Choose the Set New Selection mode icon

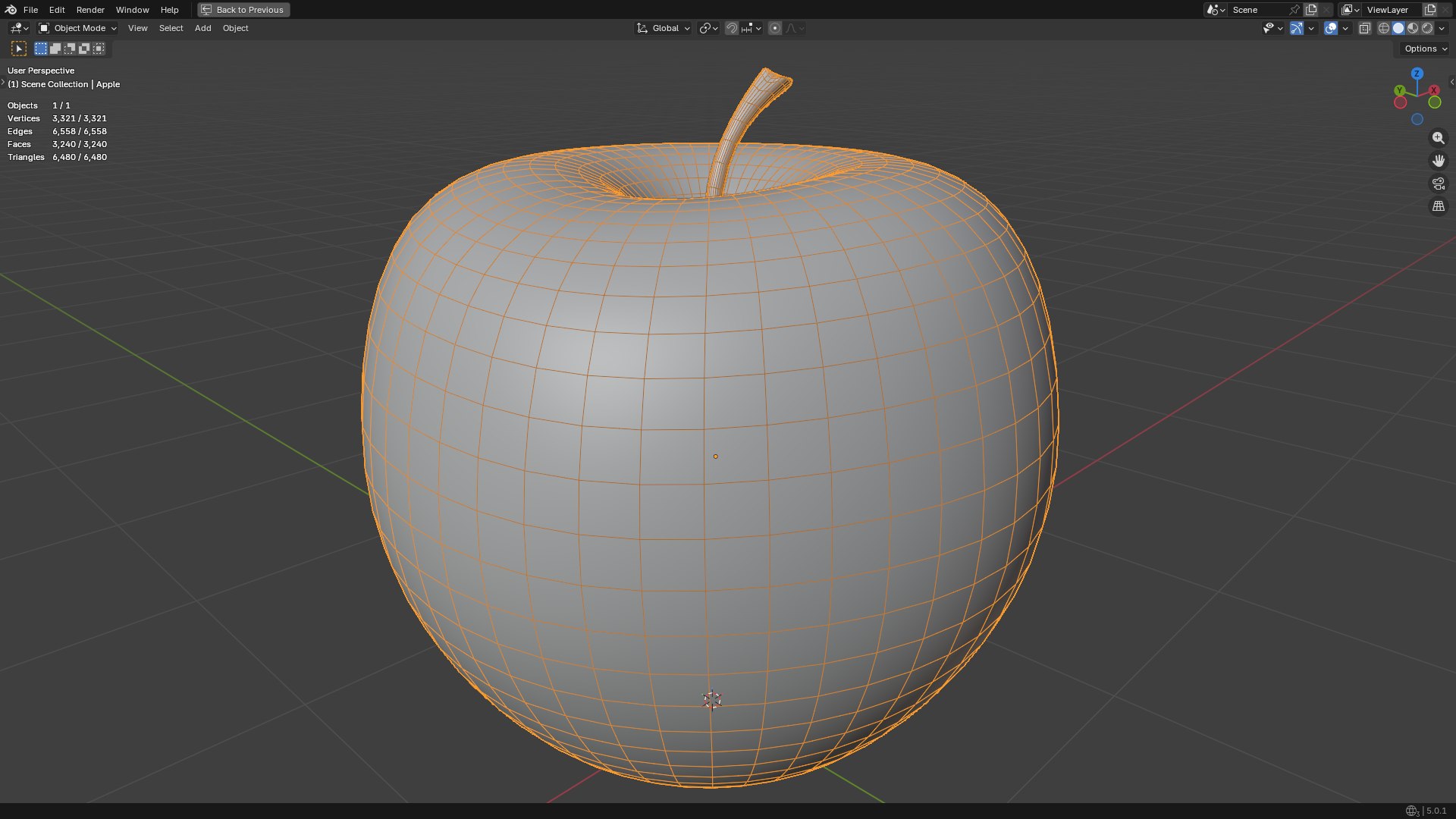tap(41, 49)
